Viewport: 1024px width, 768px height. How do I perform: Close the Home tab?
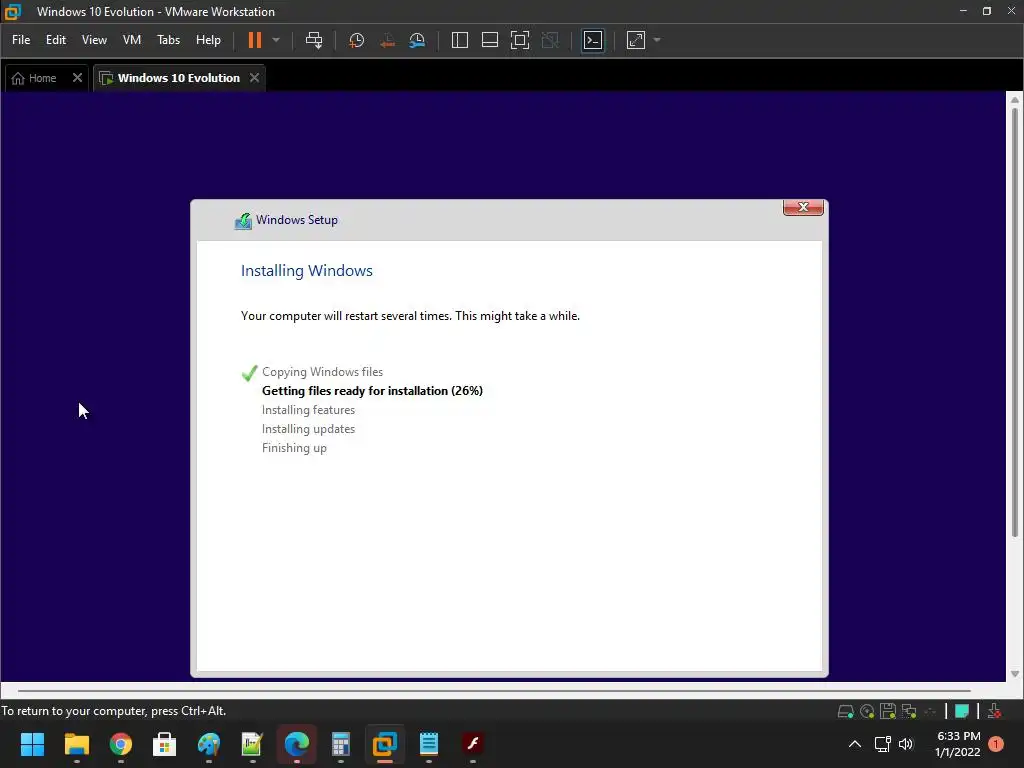77,78
